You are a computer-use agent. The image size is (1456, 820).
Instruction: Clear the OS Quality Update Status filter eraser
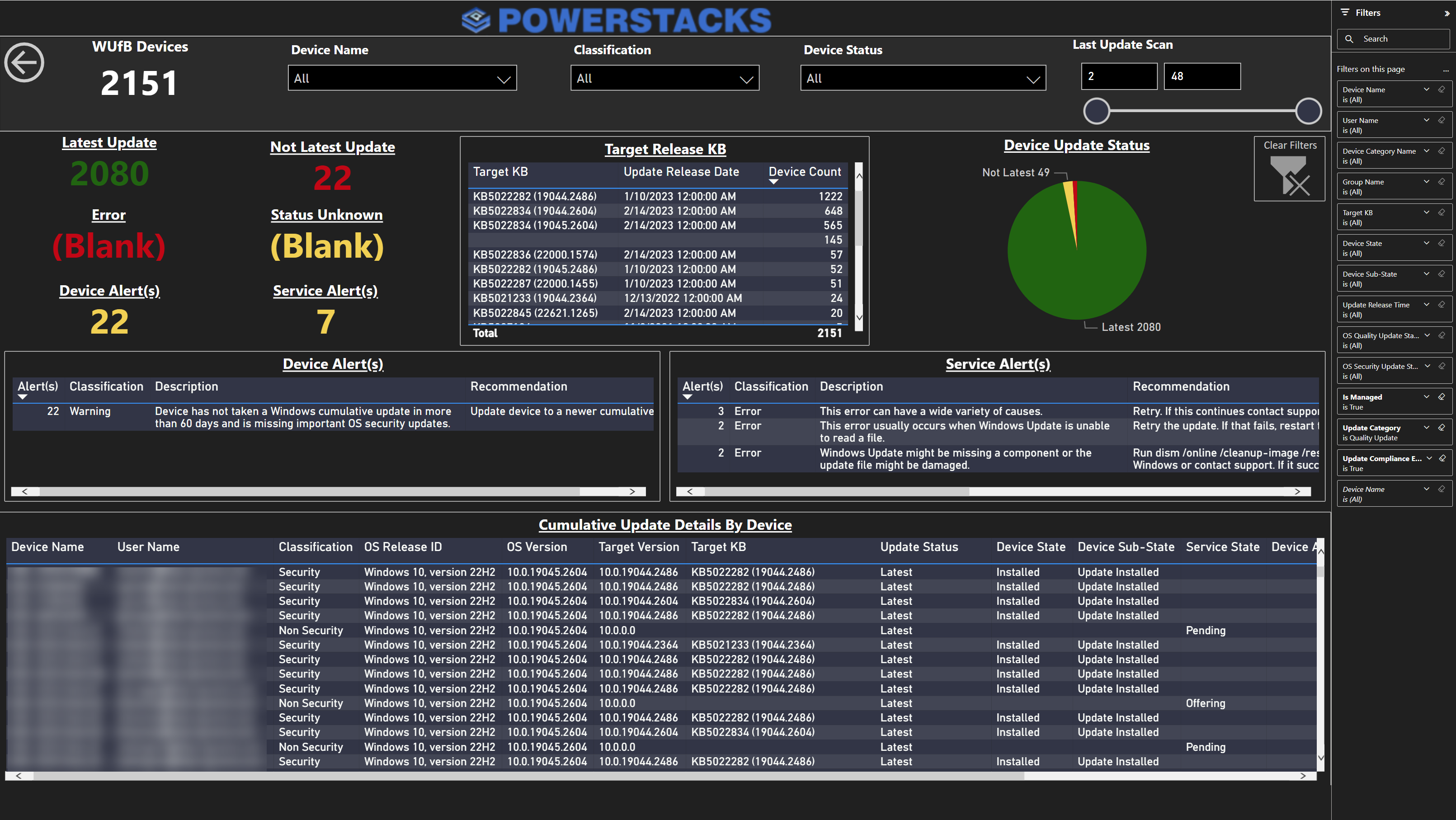1442,335
